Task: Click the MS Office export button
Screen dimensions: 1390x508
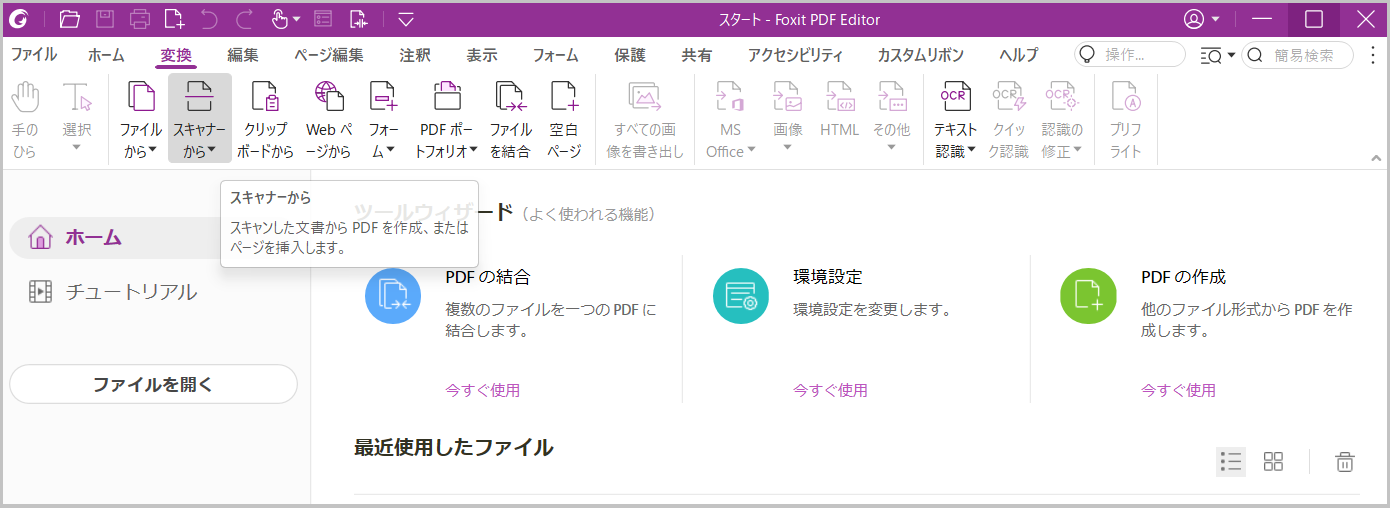Action: coord(730,120)
